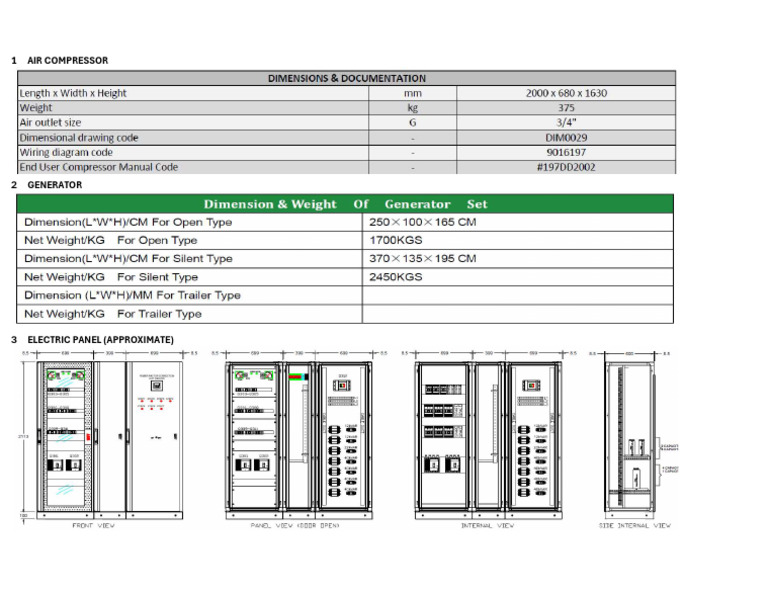Click the internal view panel drawing
Image resolution: width=768 pixels, height=594 pixels.
coord(488,440)
